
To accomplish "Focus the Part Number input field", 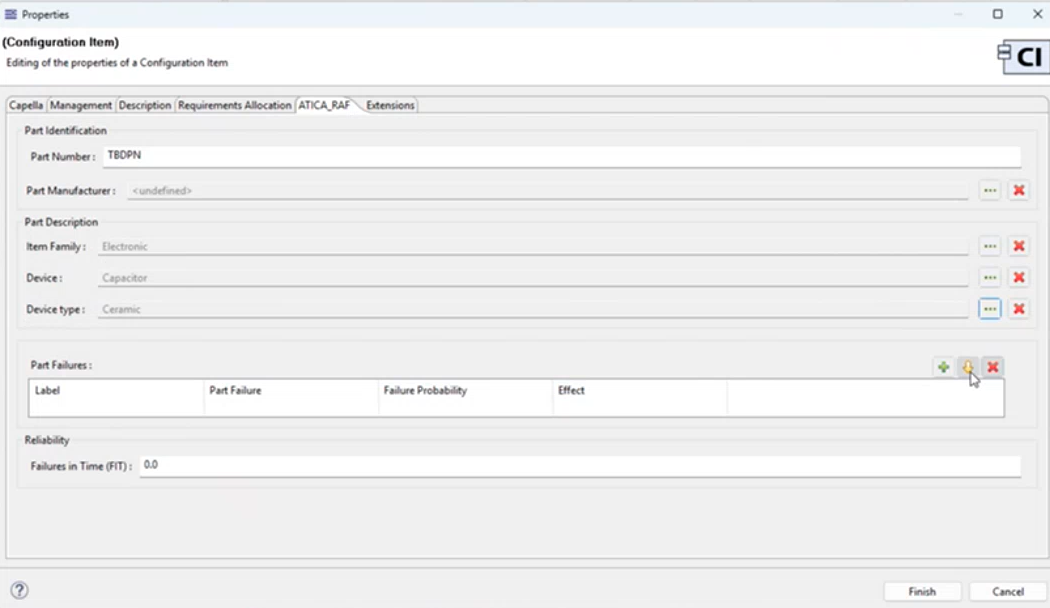I will [562, 156].
